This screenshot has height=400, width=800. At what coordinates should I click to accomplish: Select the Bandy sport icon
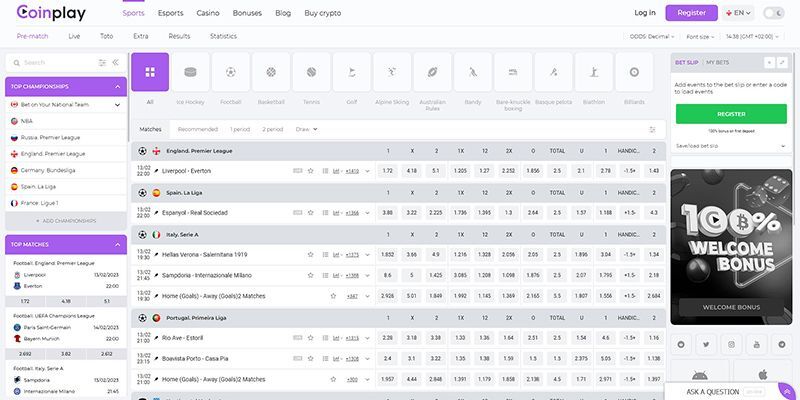pos(473,72)
